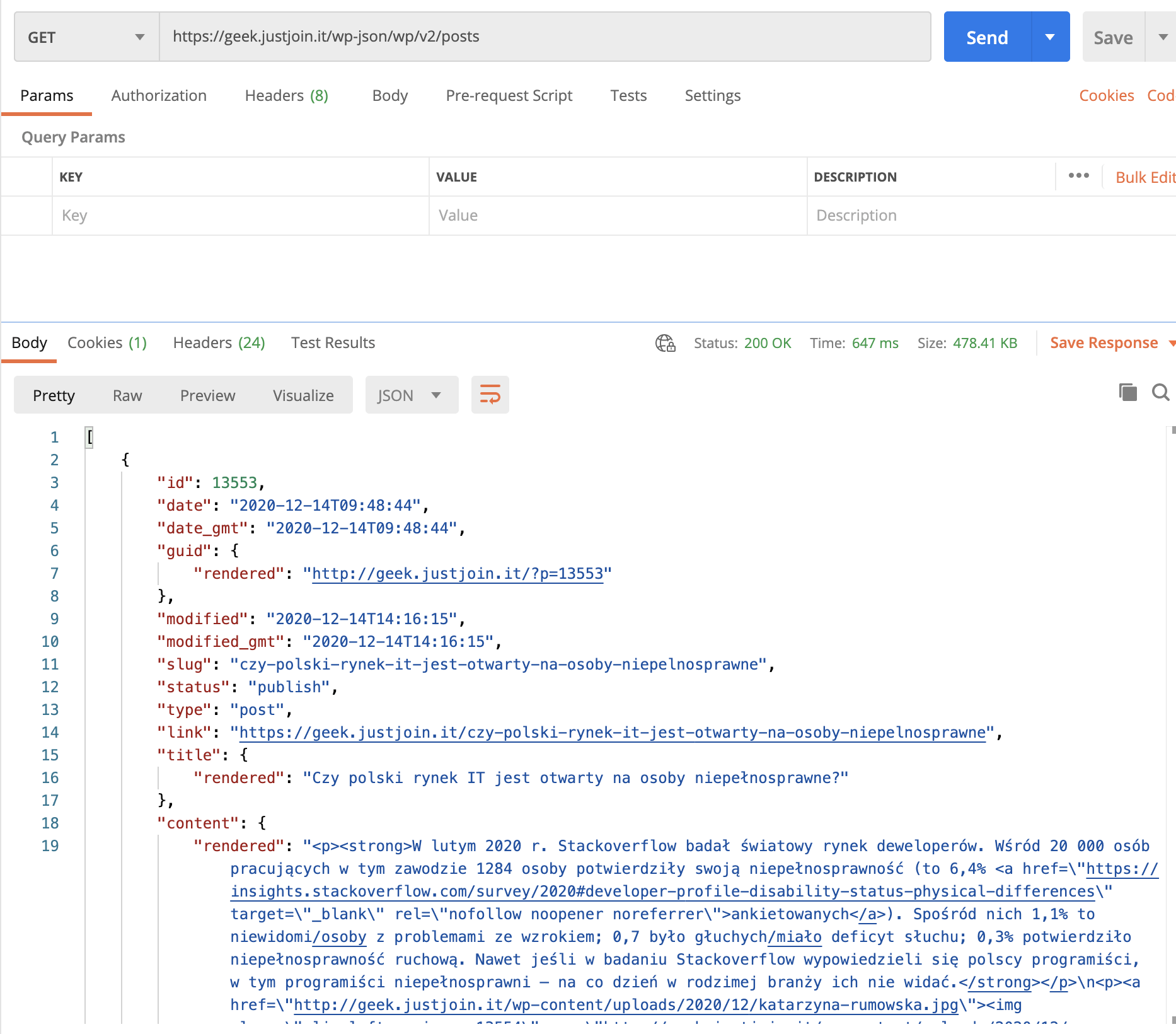The width and height of the screenshot is (1176, 1034).
Task: Open the GET method dropdown
Action: (86, 37)
